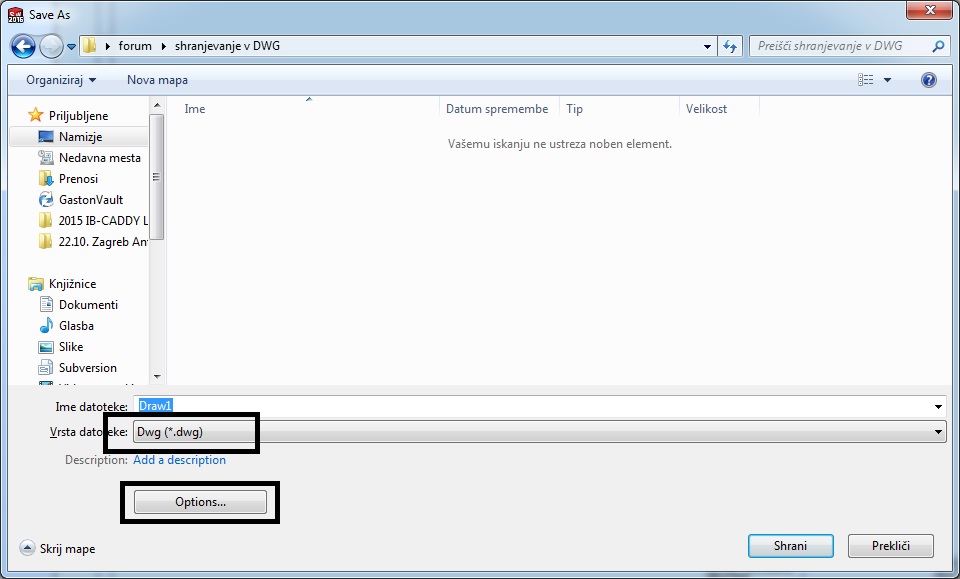The width and height of the screenshot is (960, 579).
Task: Click the Options... button
Action: (x=200, y=502)
